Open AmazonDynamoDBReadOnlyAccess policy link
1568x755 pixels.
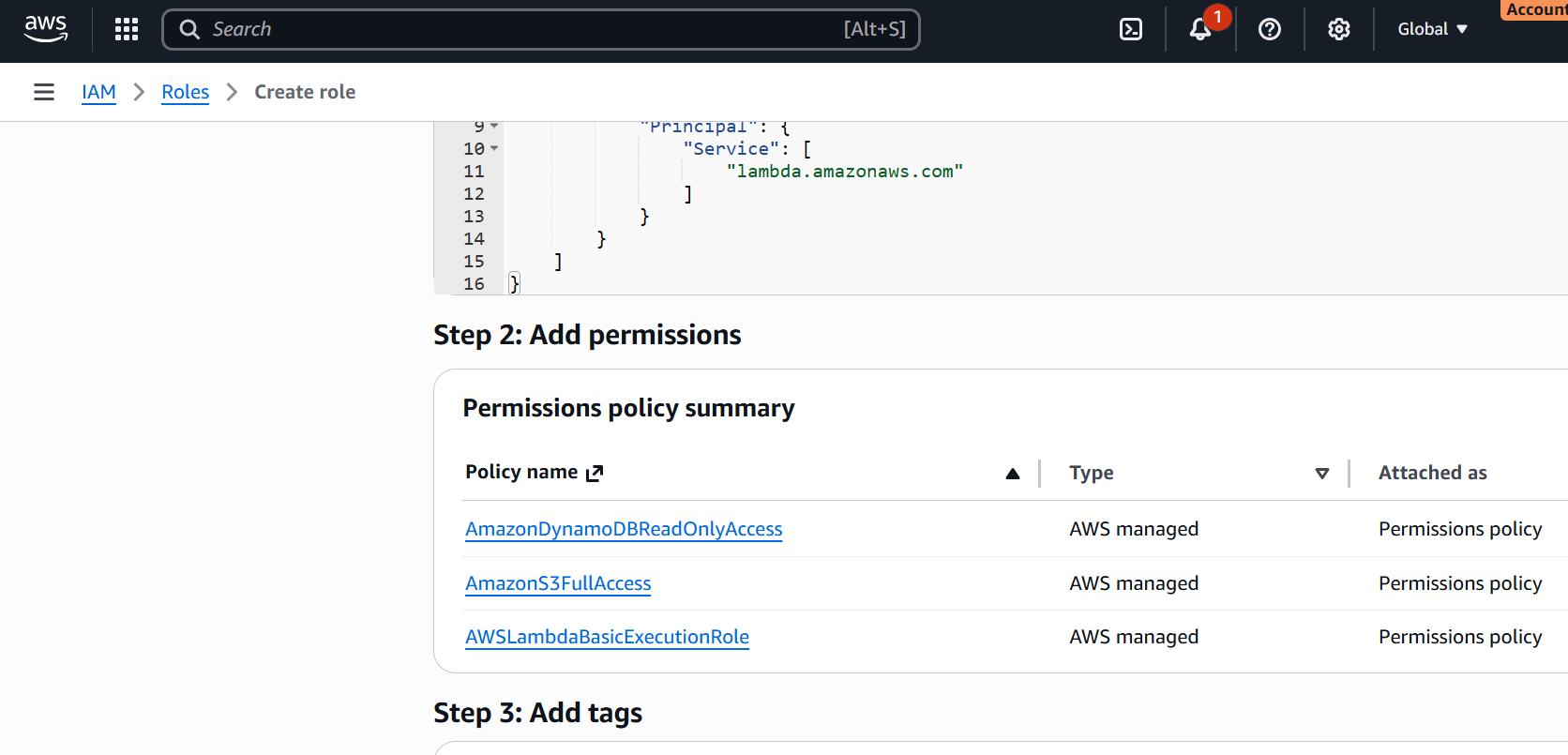click(624, 529)
